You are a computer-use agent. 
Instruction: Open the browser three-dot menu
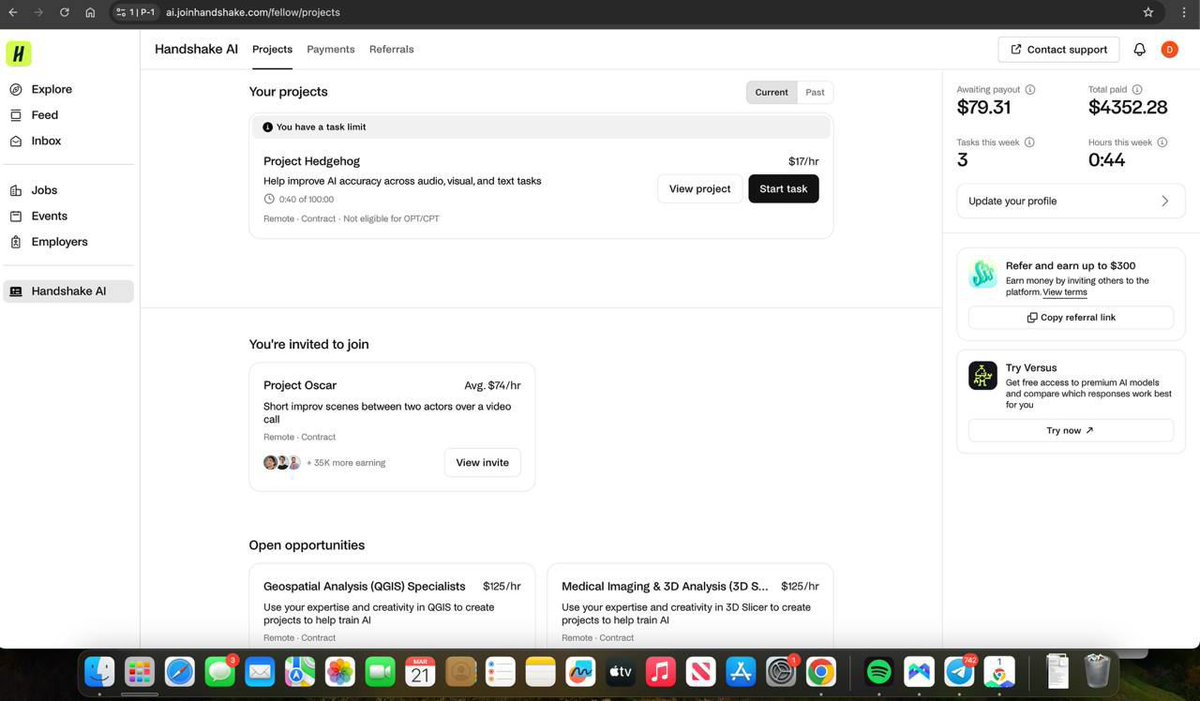click(1185, 12)
